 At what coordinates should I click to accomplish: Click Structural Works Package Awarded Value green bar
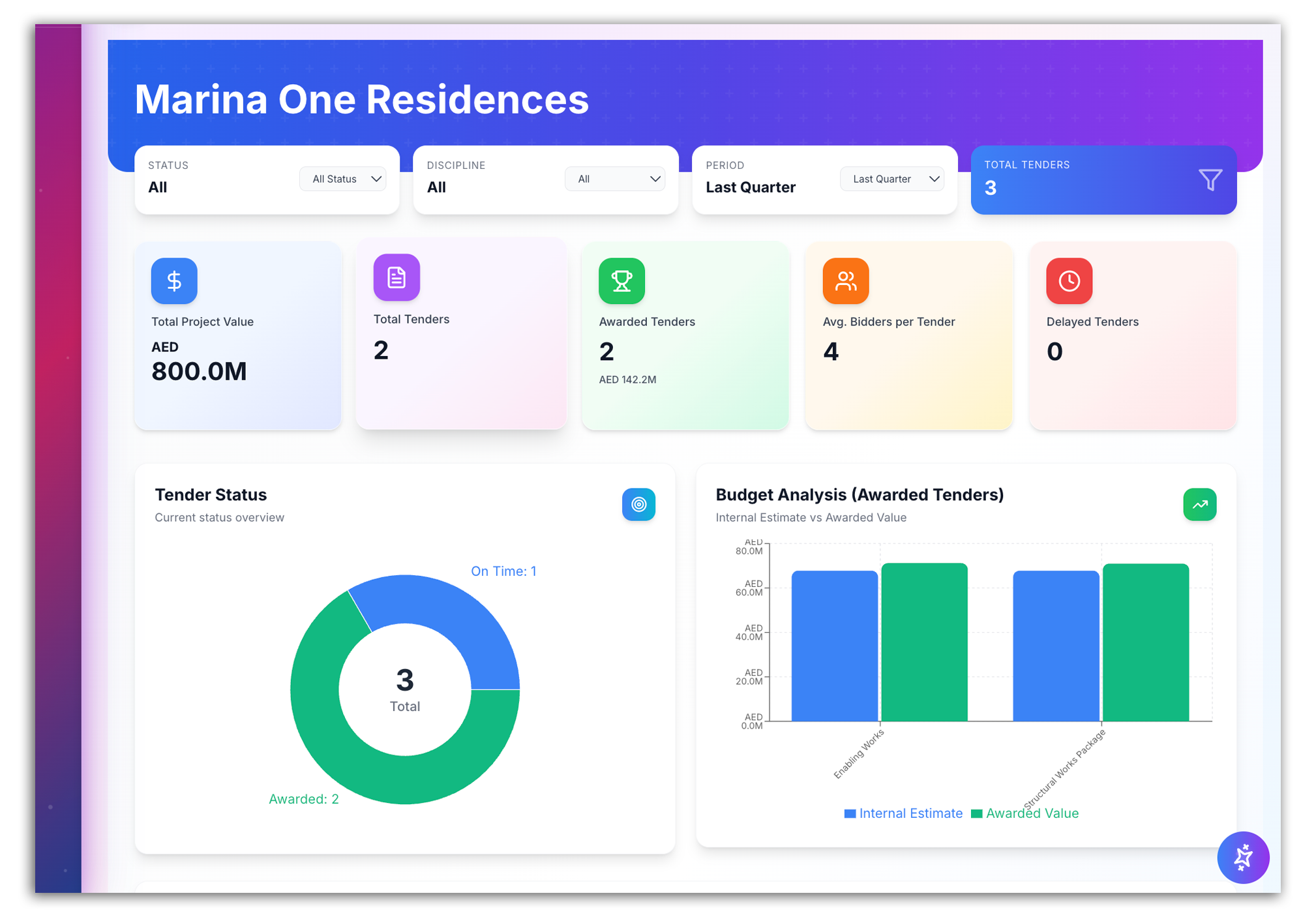click(1145, 642)
